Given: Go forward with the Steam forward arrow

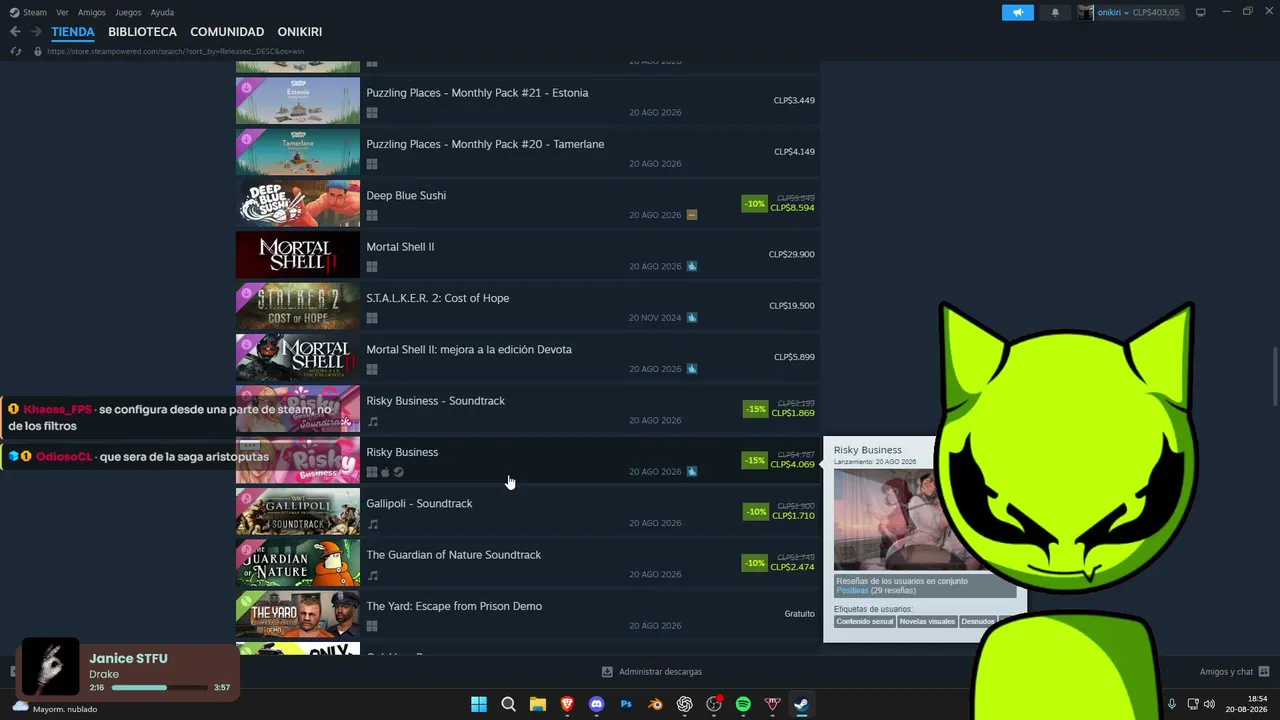Looking at the screenshot, I should (36, 32).
